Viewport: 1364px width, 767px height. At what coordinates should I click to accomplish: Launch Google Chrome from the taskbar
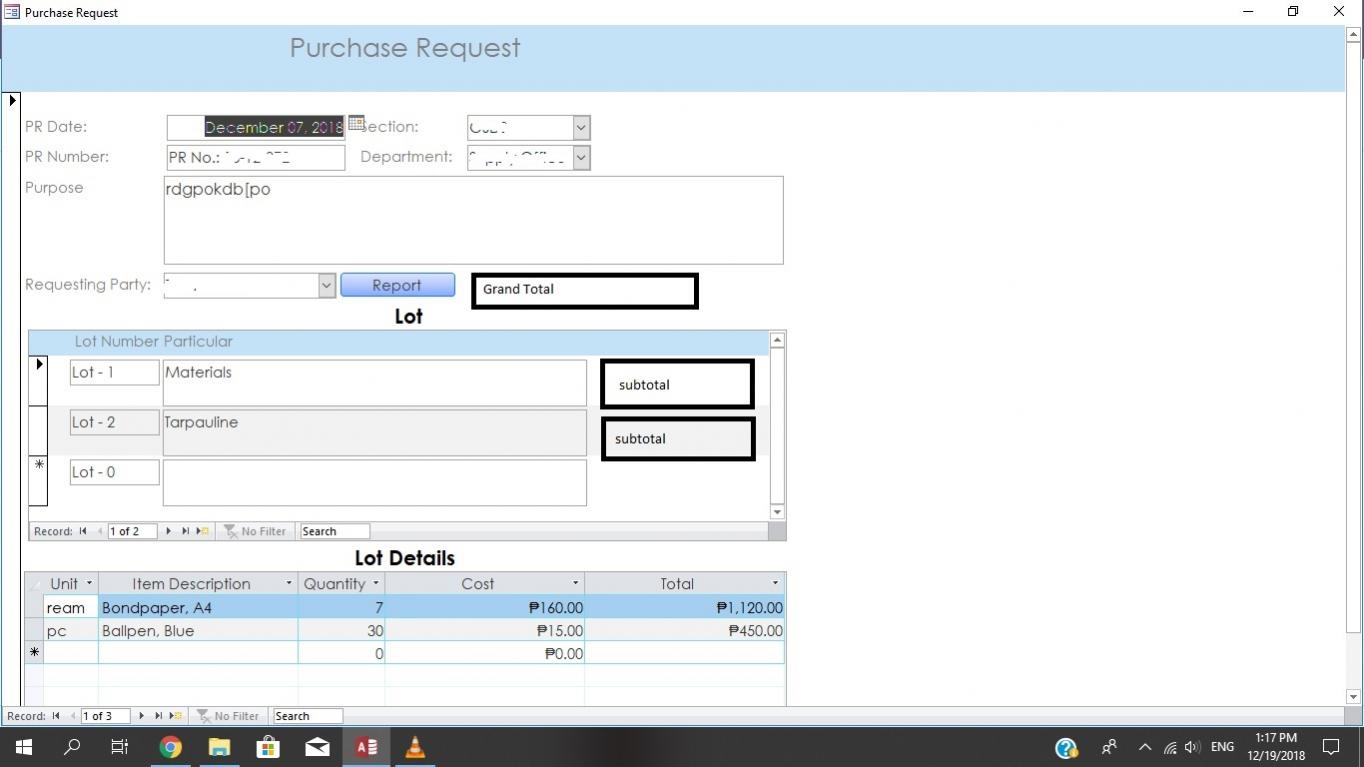pyautogui.click(x=170, y=747)
